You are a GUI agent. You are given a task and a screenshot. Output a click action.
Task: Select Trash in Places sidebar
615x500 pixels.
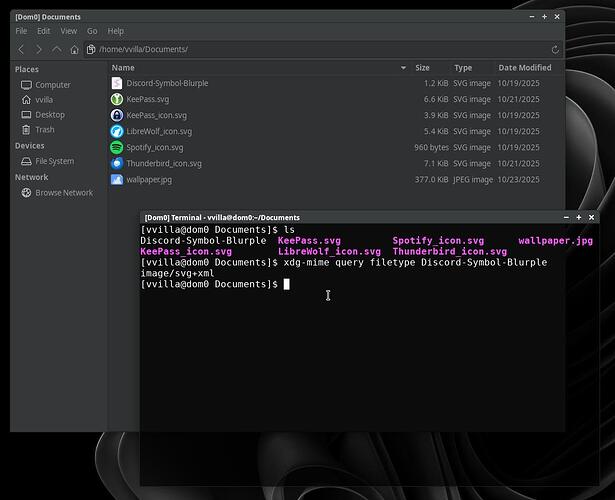(45, 129)
